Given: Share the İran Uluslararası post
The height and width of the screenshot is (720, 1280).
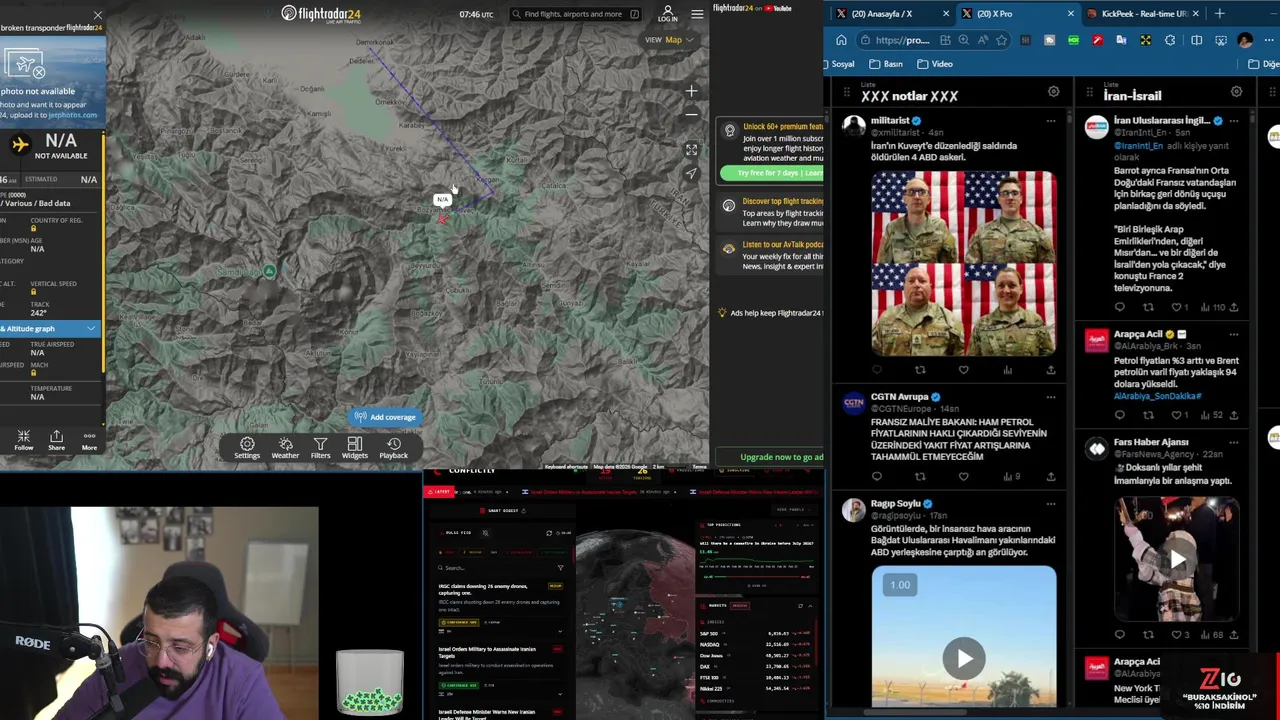Looking at the screenshot, I should 1234,307.
